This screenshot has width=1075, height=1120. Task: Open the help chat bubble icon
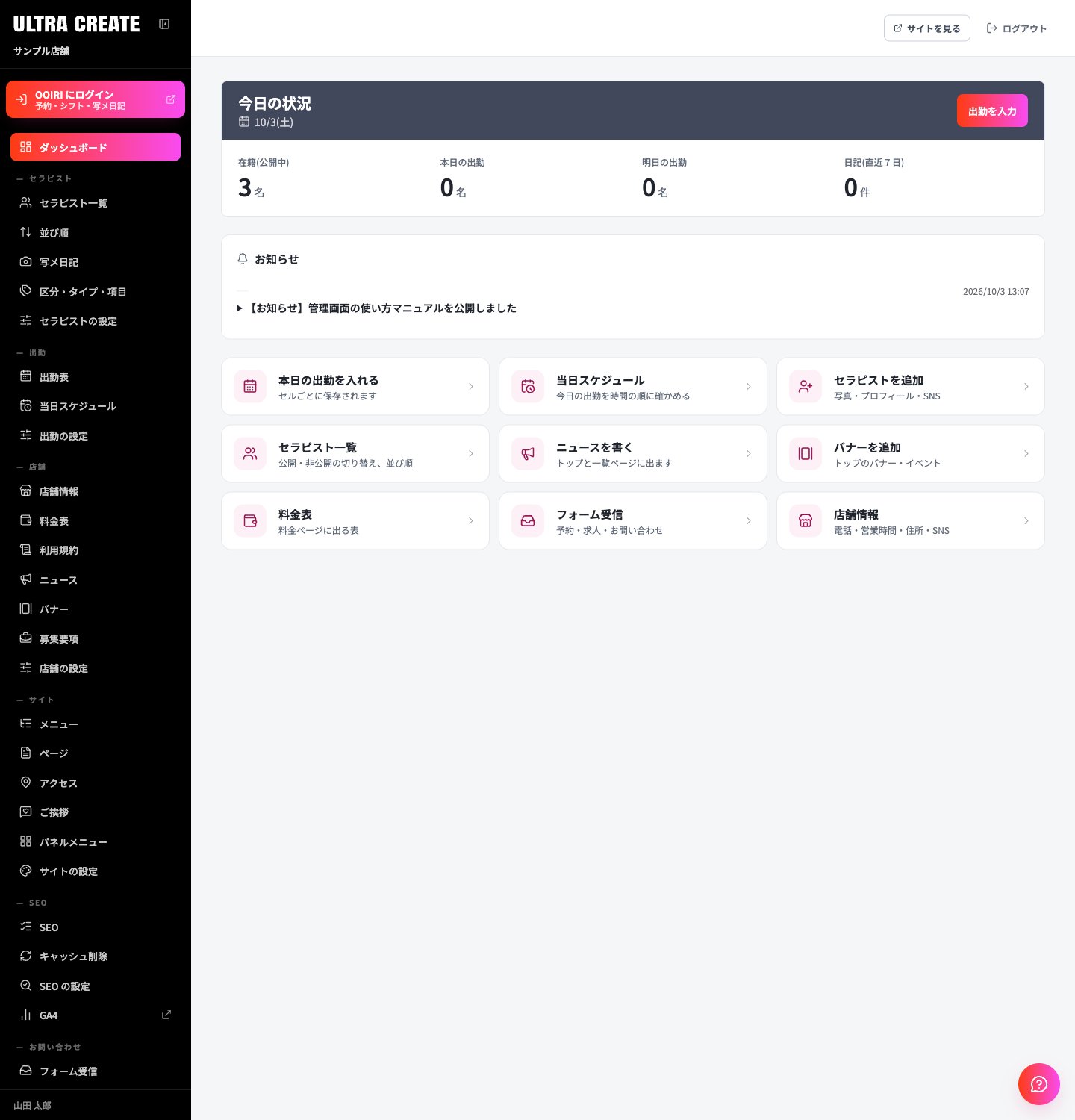click(1039, 1084)
